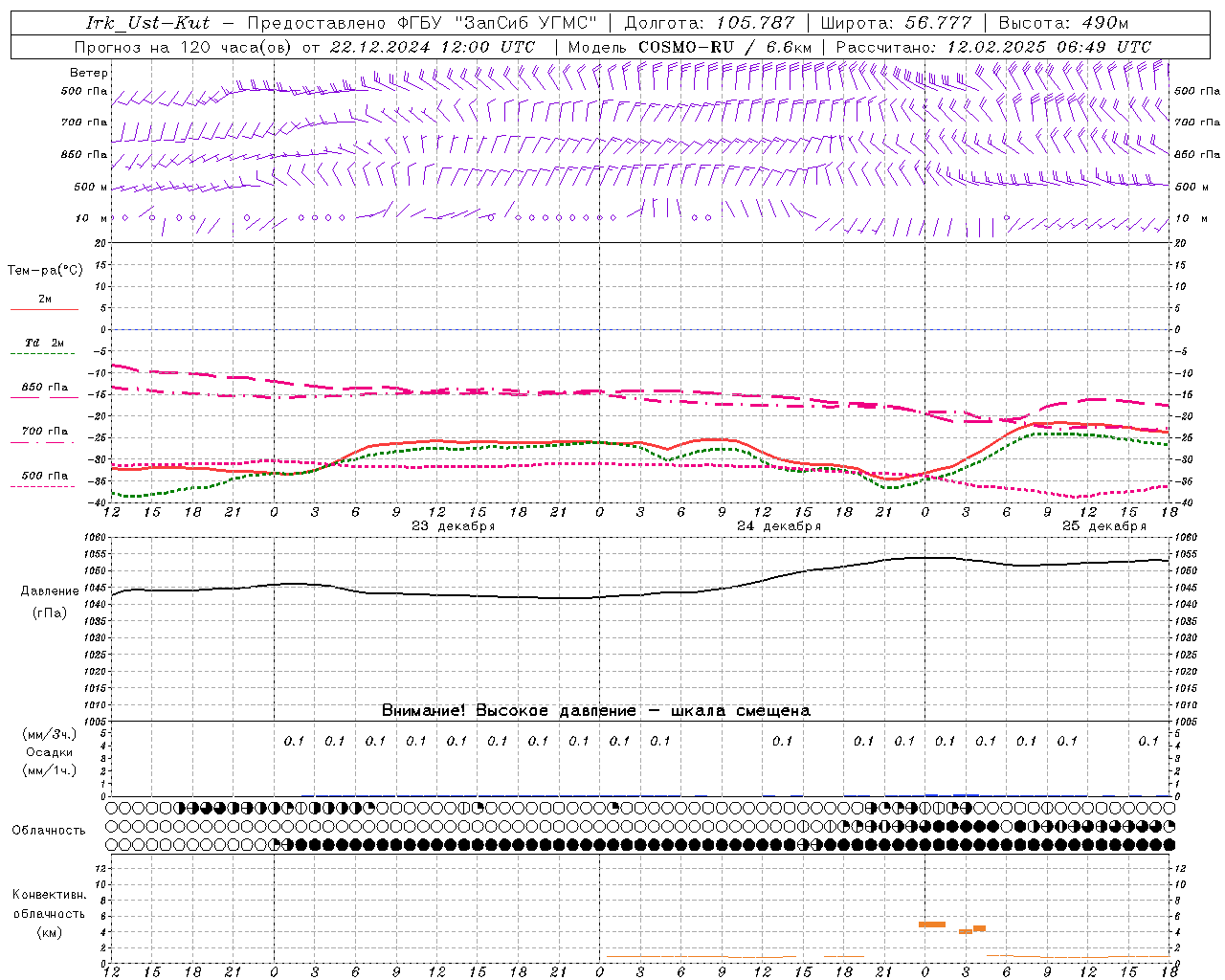Viewport: 1225px width, 980px height.
Task: Click the elevation label Высота: 490м
Action: tap(1063, 23)
